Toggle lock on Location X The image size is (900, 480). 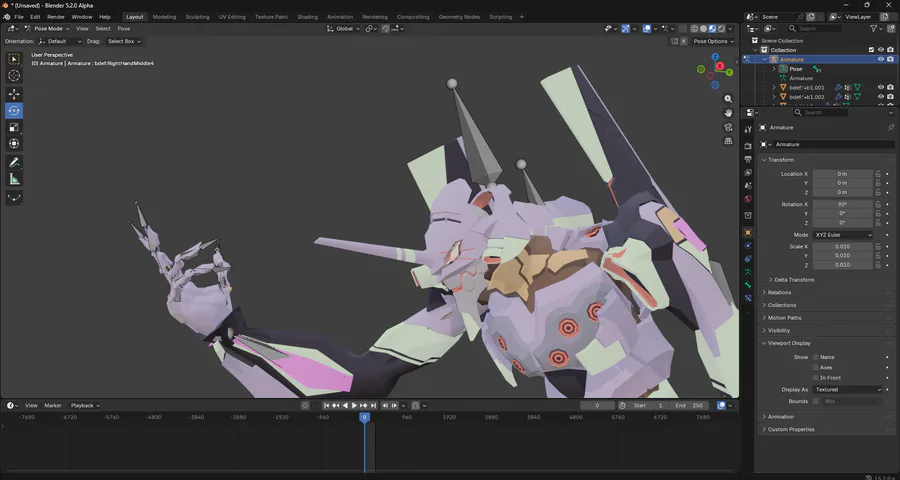[878, 173]
